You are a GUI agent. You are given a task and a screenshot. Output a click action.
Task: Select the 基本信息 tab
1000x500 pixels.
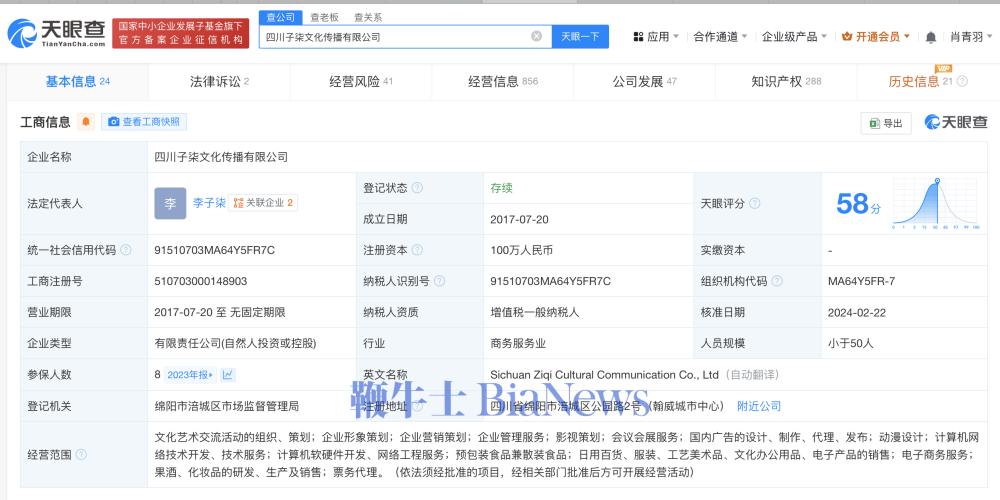click(x=78, y=82)
